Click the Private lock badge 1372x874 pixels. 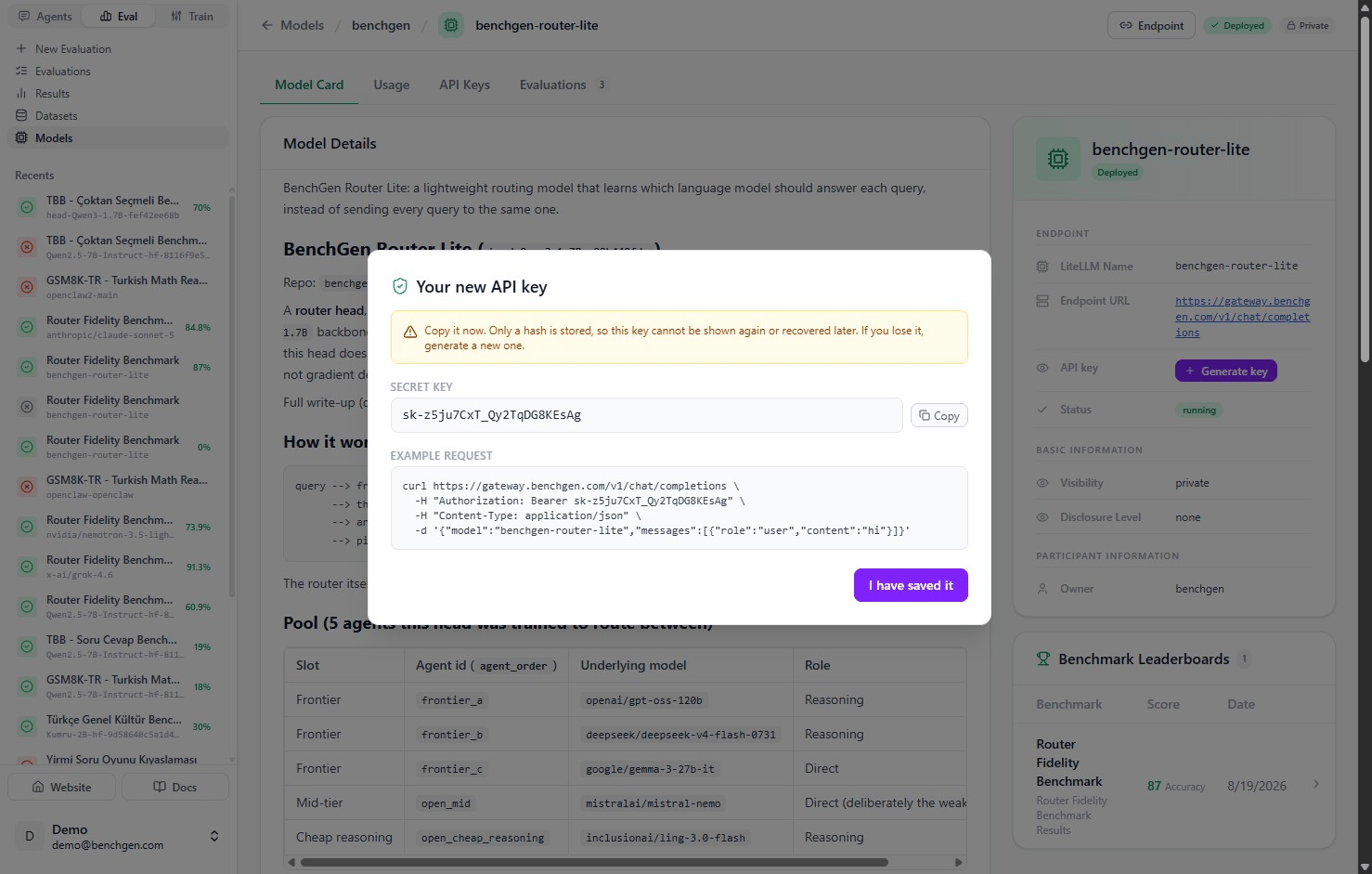(1307, 25)
